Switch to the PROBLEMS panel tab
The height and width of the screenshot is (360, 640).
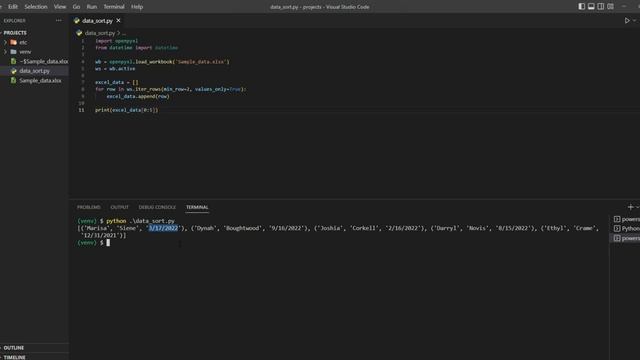(89, 207)
